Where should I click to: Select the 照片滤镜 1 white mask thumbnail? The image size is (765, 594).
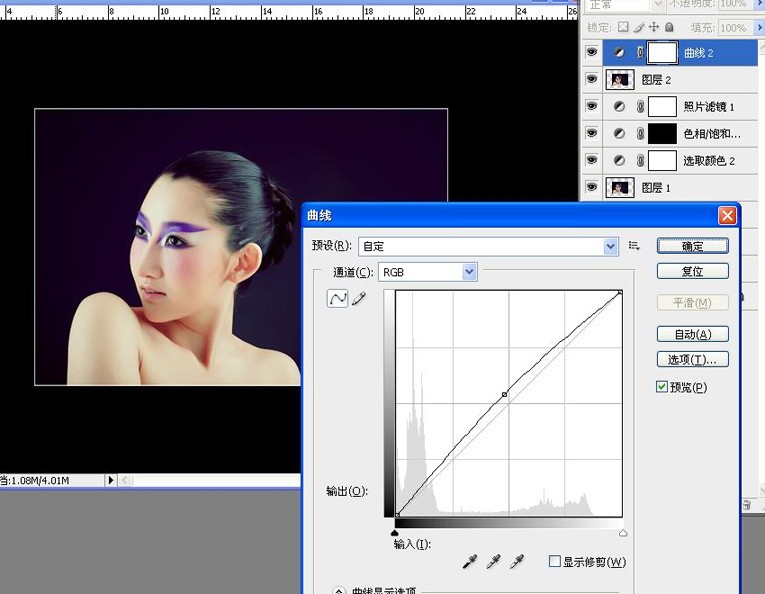[x=662, y=106]
